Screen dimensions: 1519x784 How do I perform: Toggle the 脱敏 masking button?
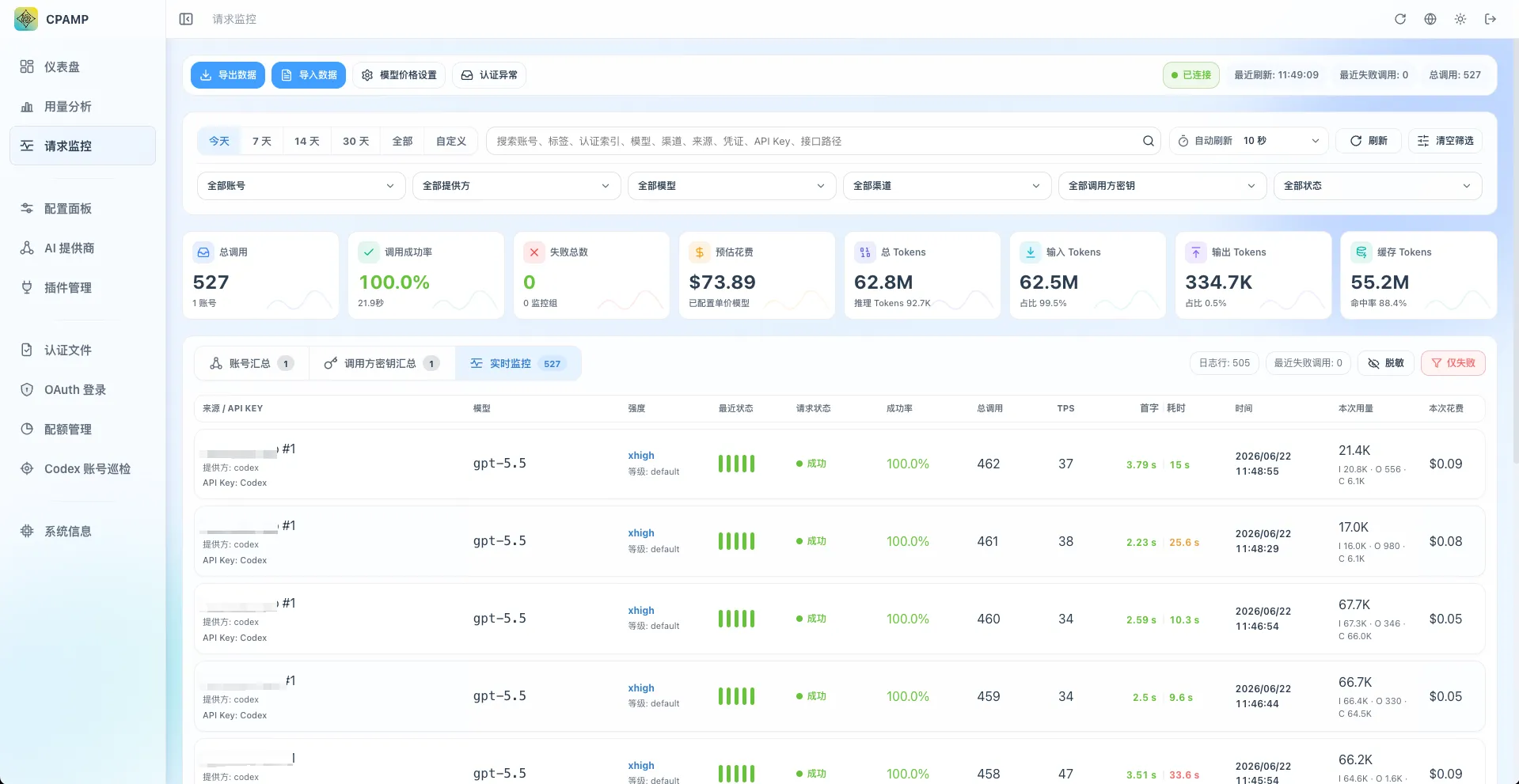click(x=1386, y=363)
